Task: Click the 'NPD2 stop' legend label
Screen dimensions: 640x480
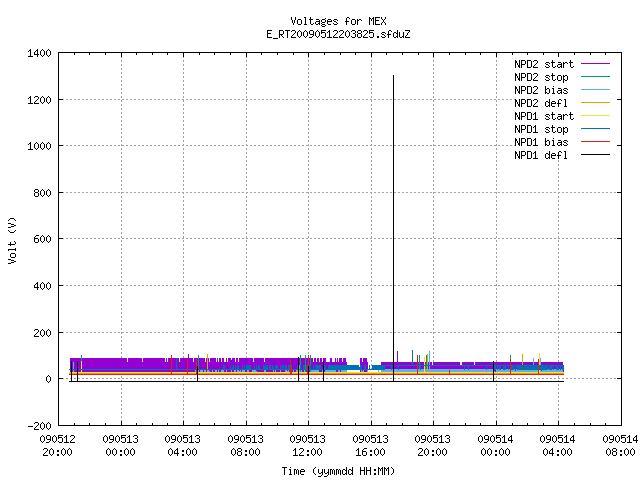Action: (x=541, y=77)
